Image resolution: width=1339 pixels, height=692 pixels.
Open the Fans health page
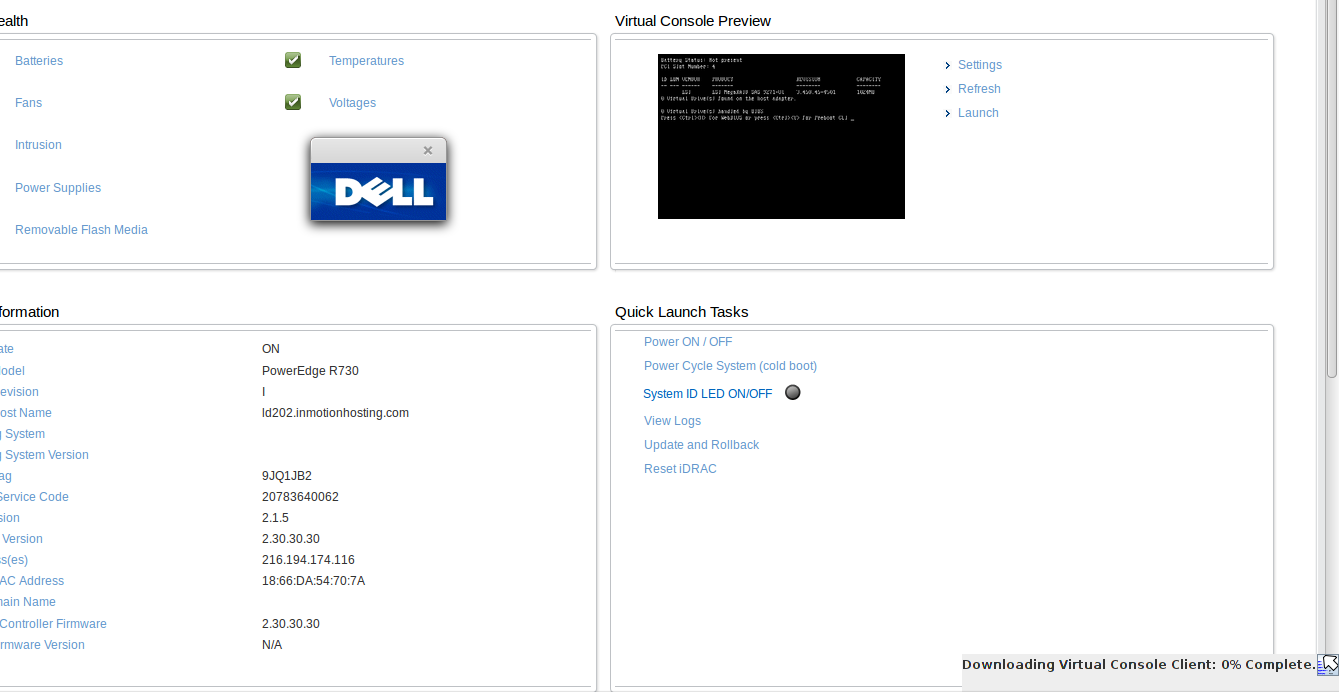pos(28,103)
